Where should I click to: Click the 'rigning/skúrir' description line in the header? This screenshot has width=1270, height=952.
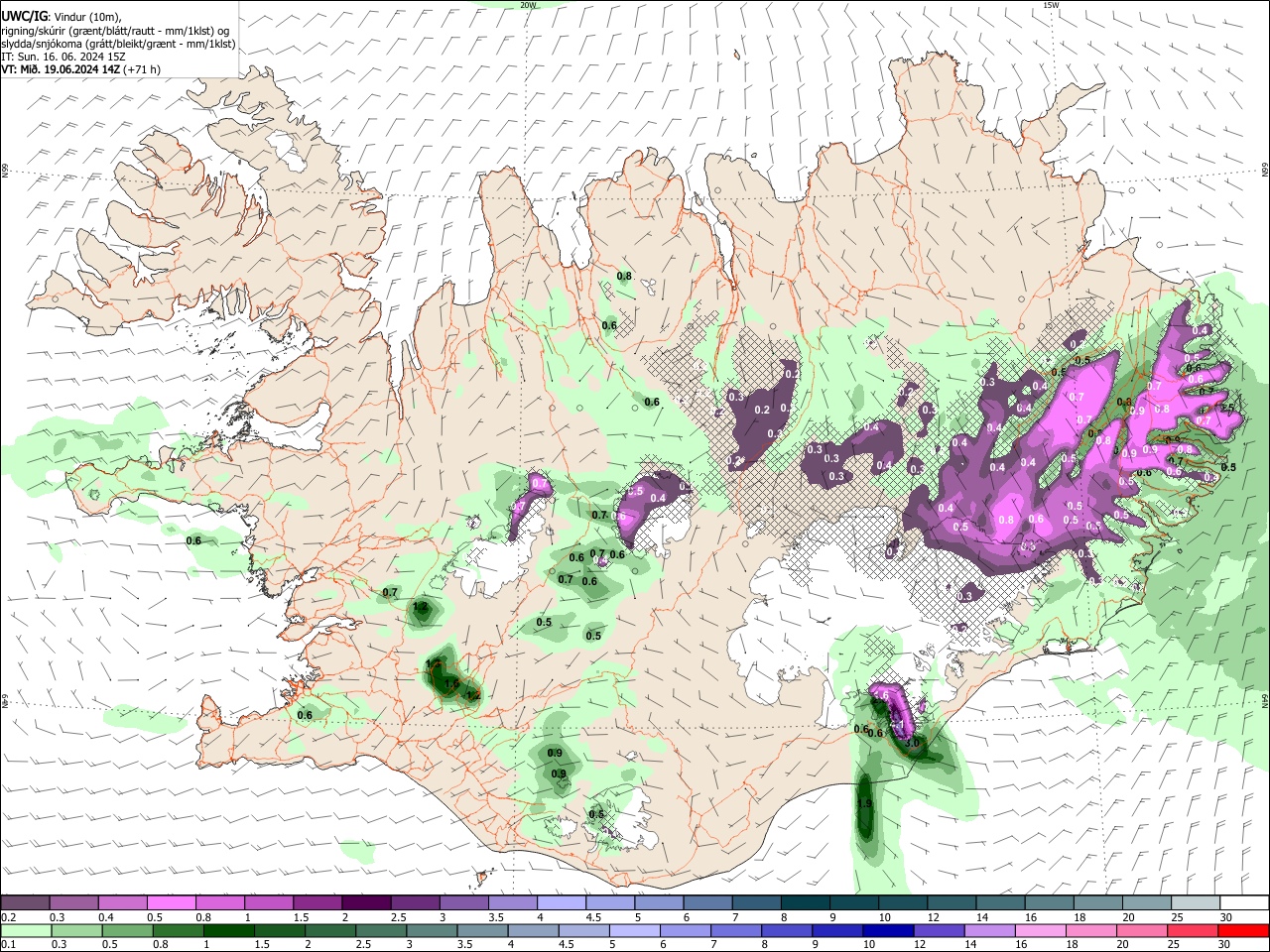116,31
